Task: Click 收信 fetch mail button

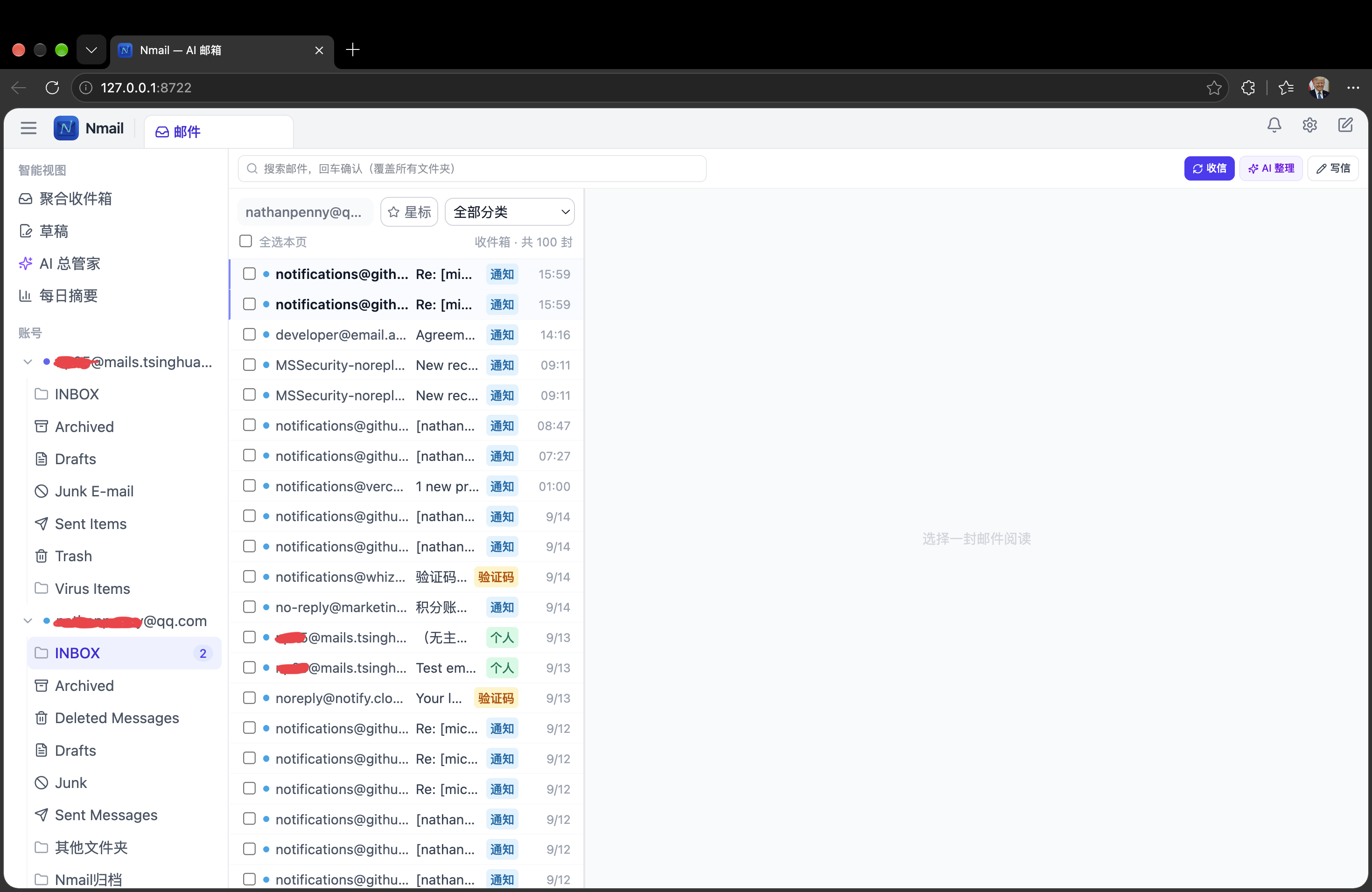Action: point(1209,168)
